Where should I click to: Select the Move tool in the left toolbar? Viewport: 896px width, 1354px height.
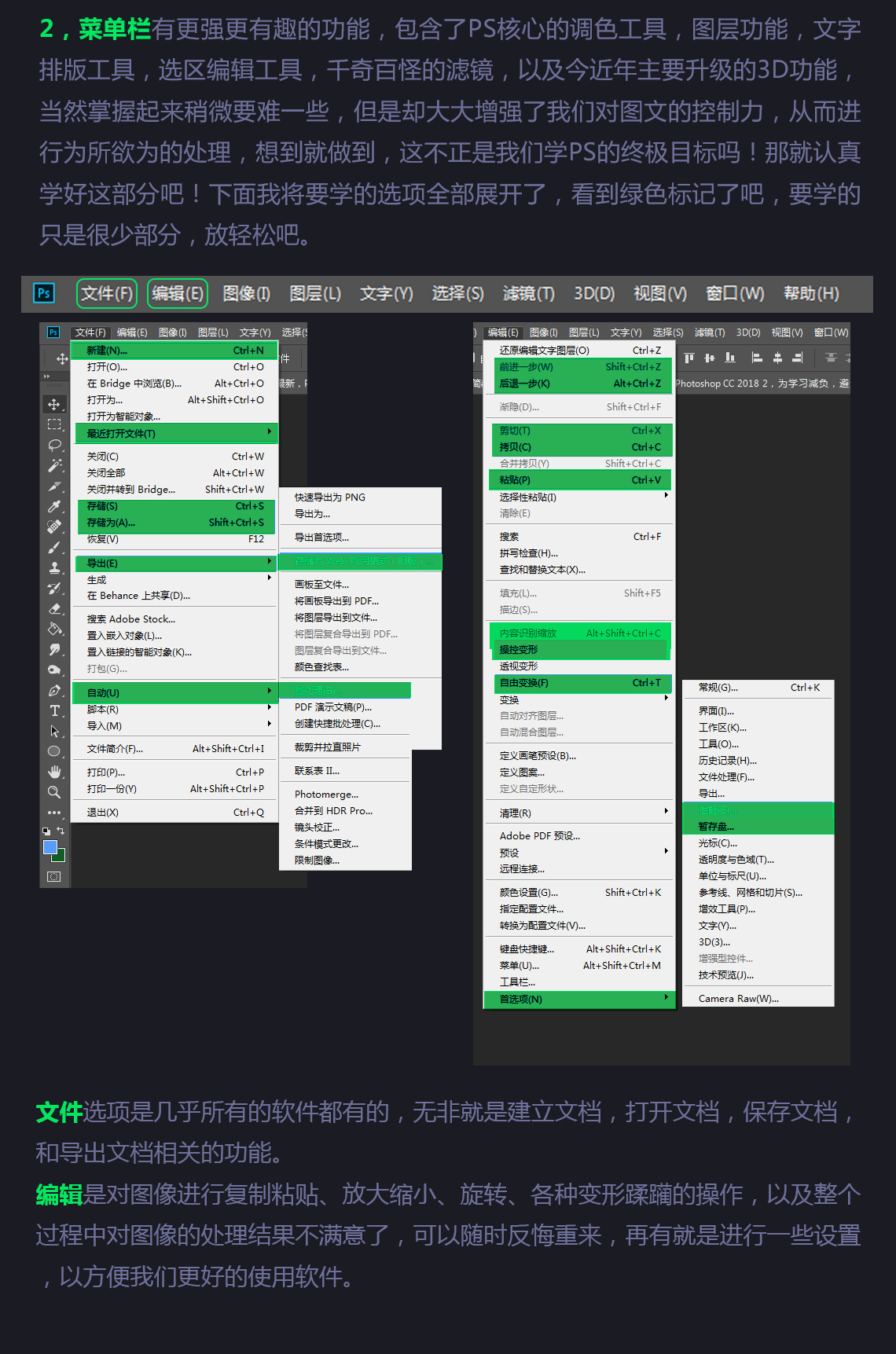click(x=54, y=404)
